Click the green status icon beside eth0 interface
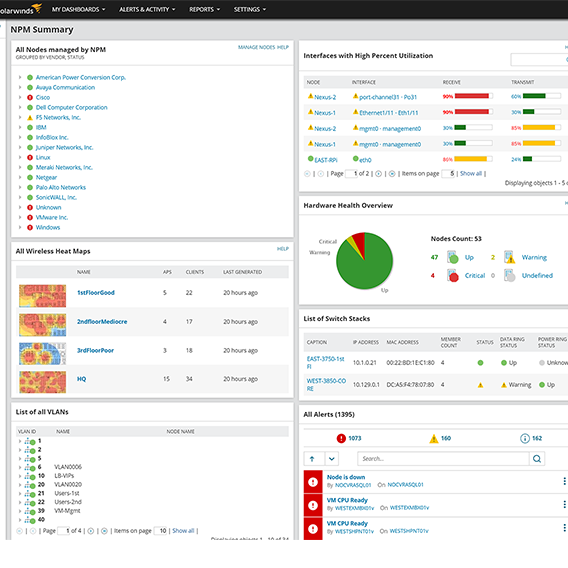This screenshot has width=568, height=568. [x=355, y=159]
